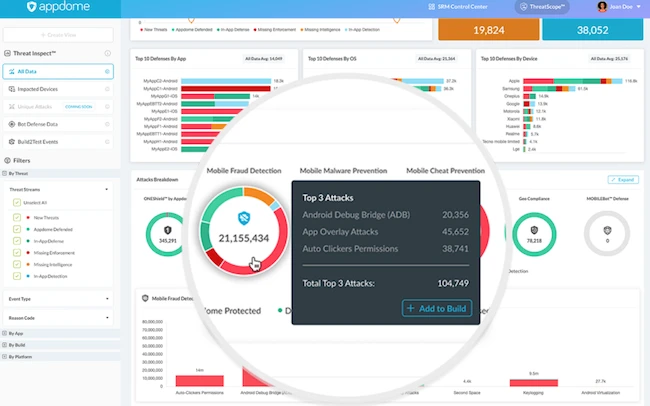Viewport: 650px width, 406px height.
Task: Open the SRM Control Center link
Action: (x=458, y=7)
